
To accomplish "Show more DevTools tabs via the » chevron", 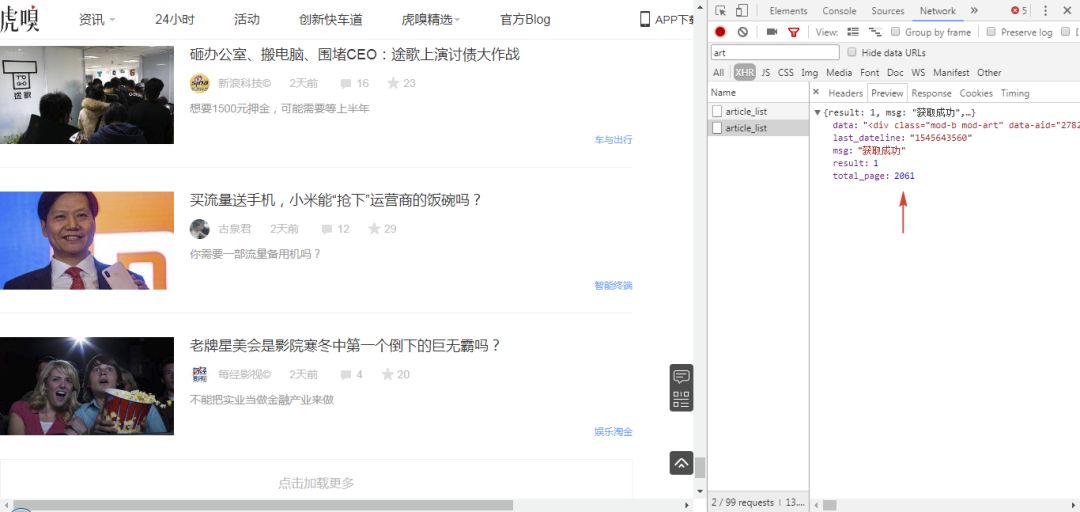I will (x=974, y=11).
